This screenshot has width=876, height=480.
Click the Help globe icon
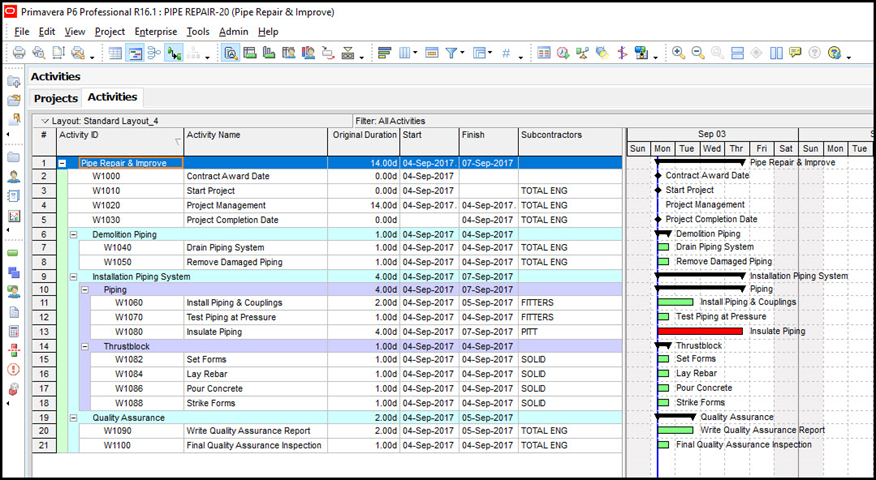point(834,53)
